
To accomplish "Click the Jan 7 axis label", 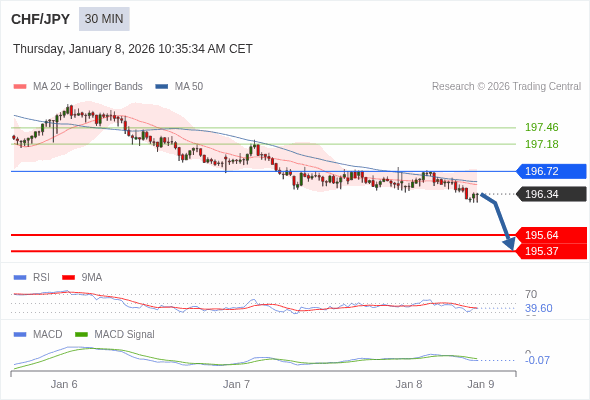I will tap(236, 384).
